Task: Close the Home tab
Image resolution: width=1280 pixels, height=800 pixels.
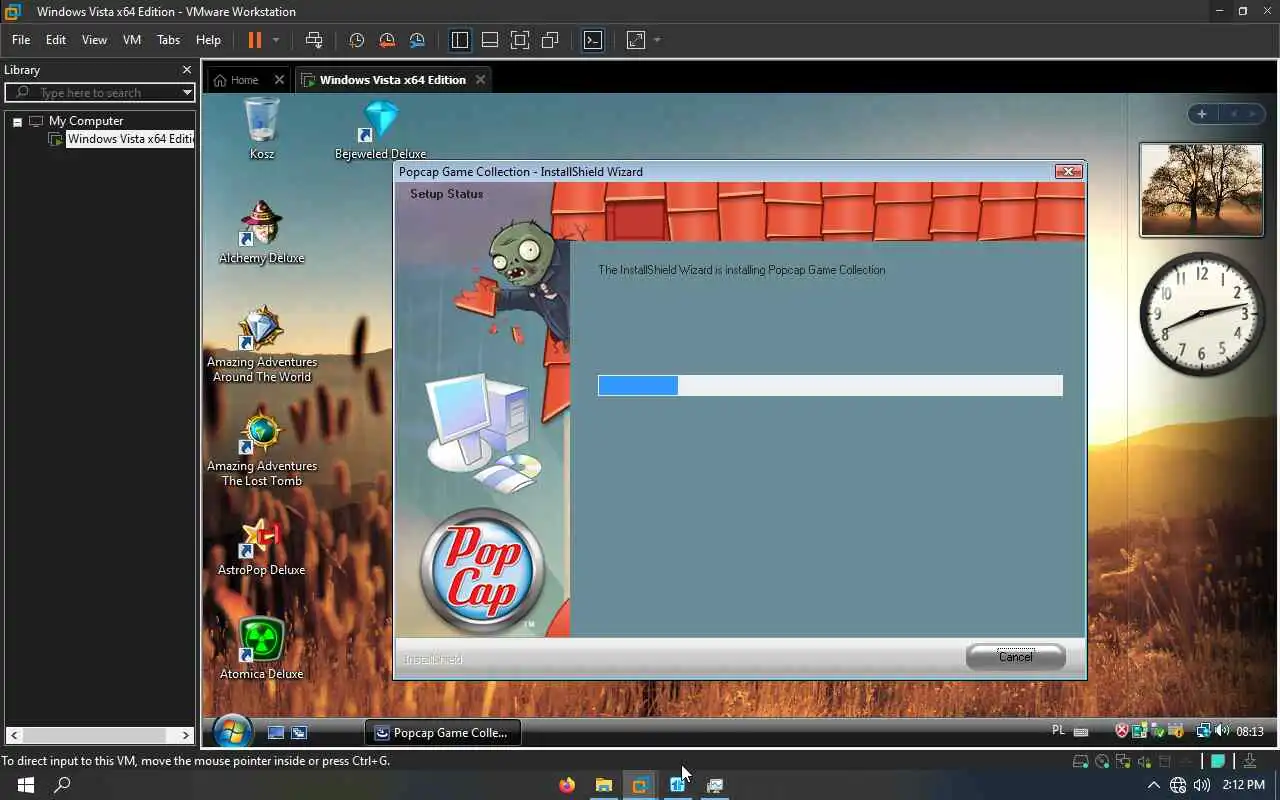Action: (x=279, y=80)
